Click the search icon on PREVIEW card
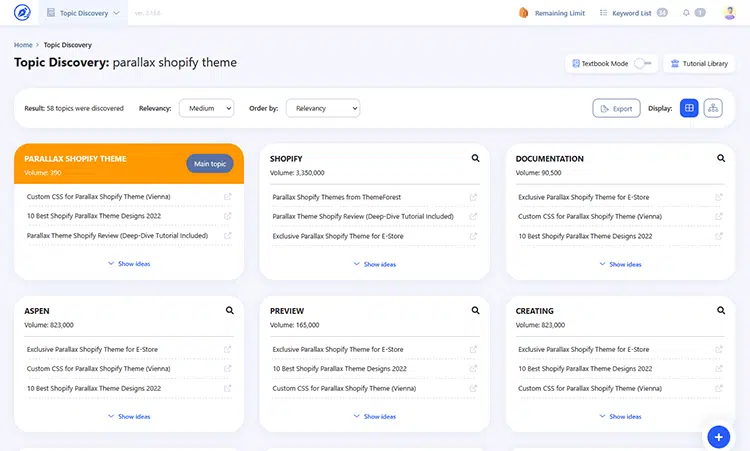 click(x=476, y=310)
